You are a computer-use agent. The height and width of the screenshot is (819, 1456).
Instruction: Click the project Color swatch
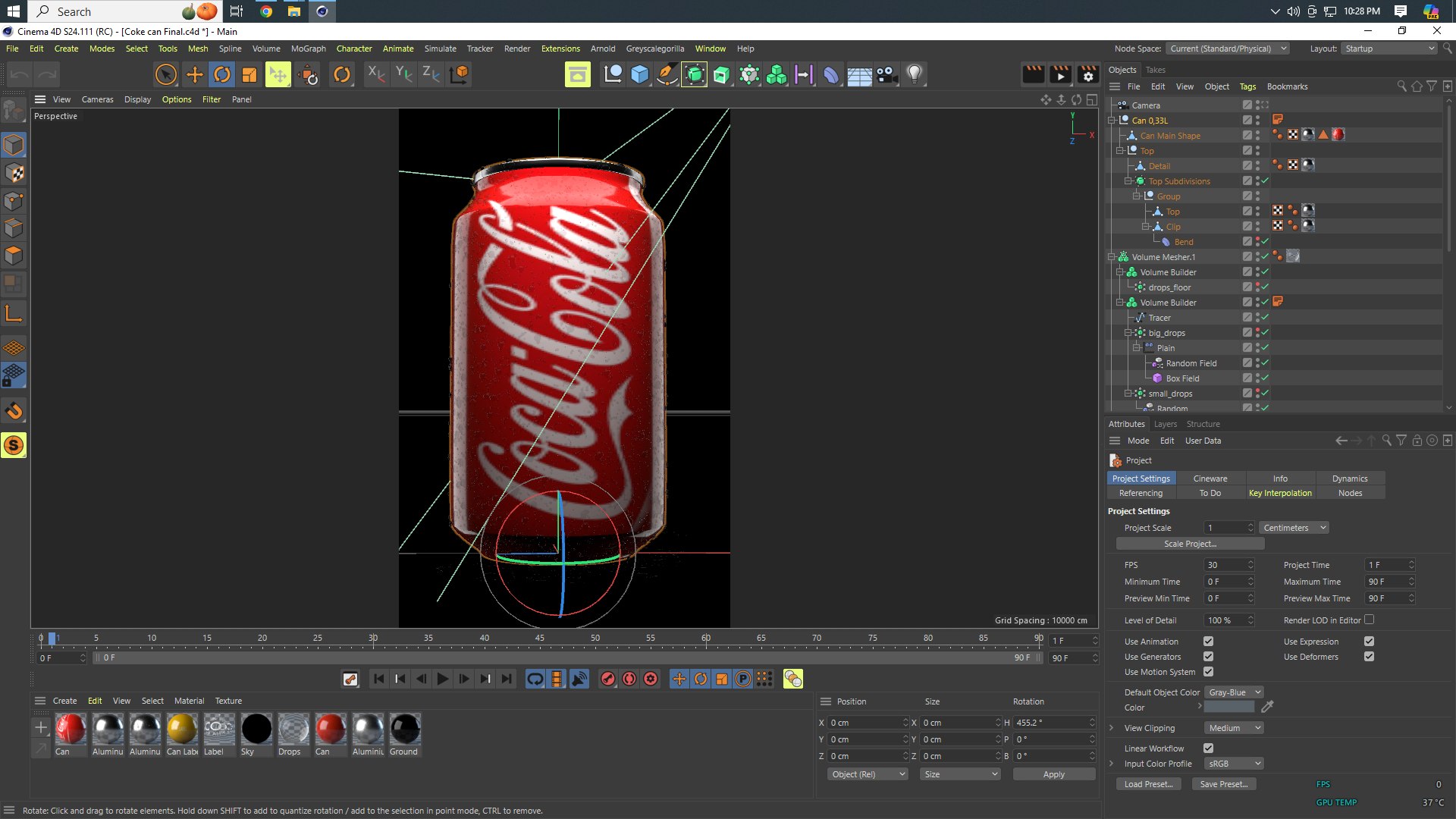[x=1229, y=708]
